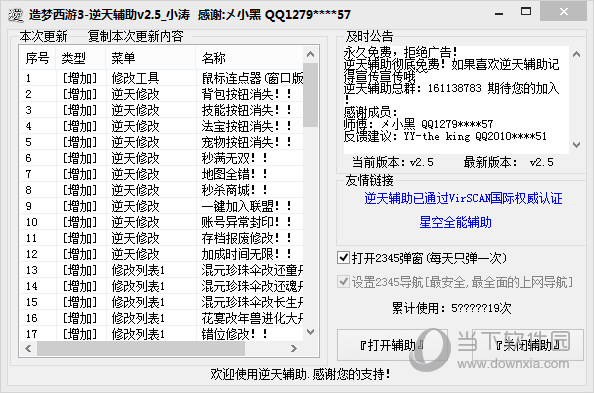The width and height of the screenshot is (594, 393).
Task: Click the 累计使用 usage count text
Action: [x=452, y=308]
